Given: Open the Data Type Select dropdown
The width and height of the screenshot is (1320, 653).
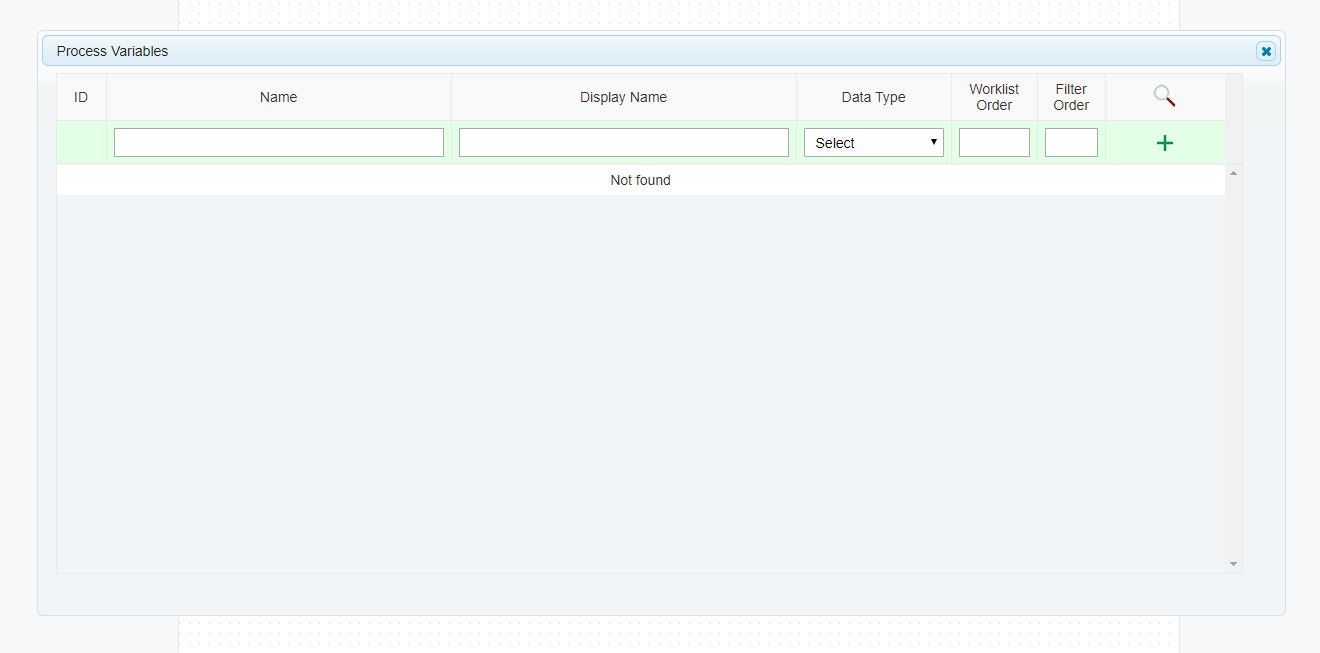Looking at the screenshot, I should tap(873, 142).
